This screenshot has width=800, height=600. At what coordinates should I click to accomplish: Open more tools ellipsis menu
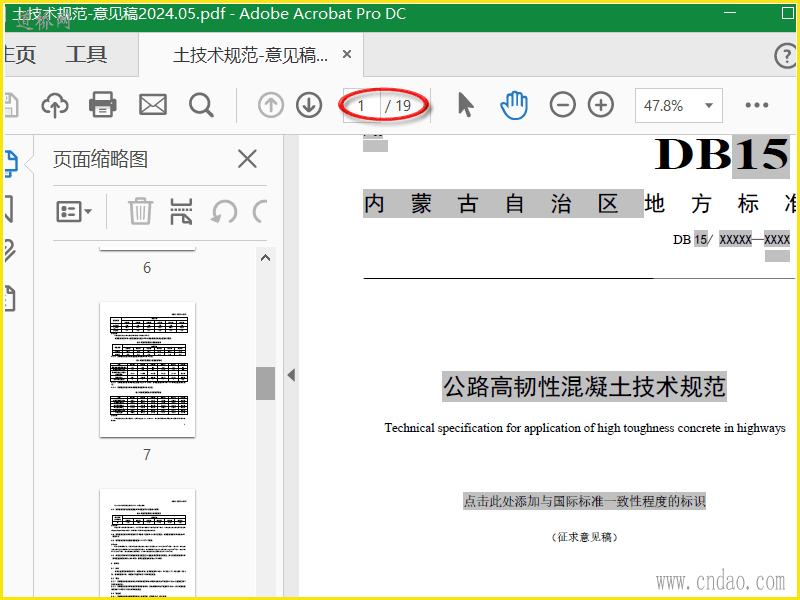click(x=757, y=105)
